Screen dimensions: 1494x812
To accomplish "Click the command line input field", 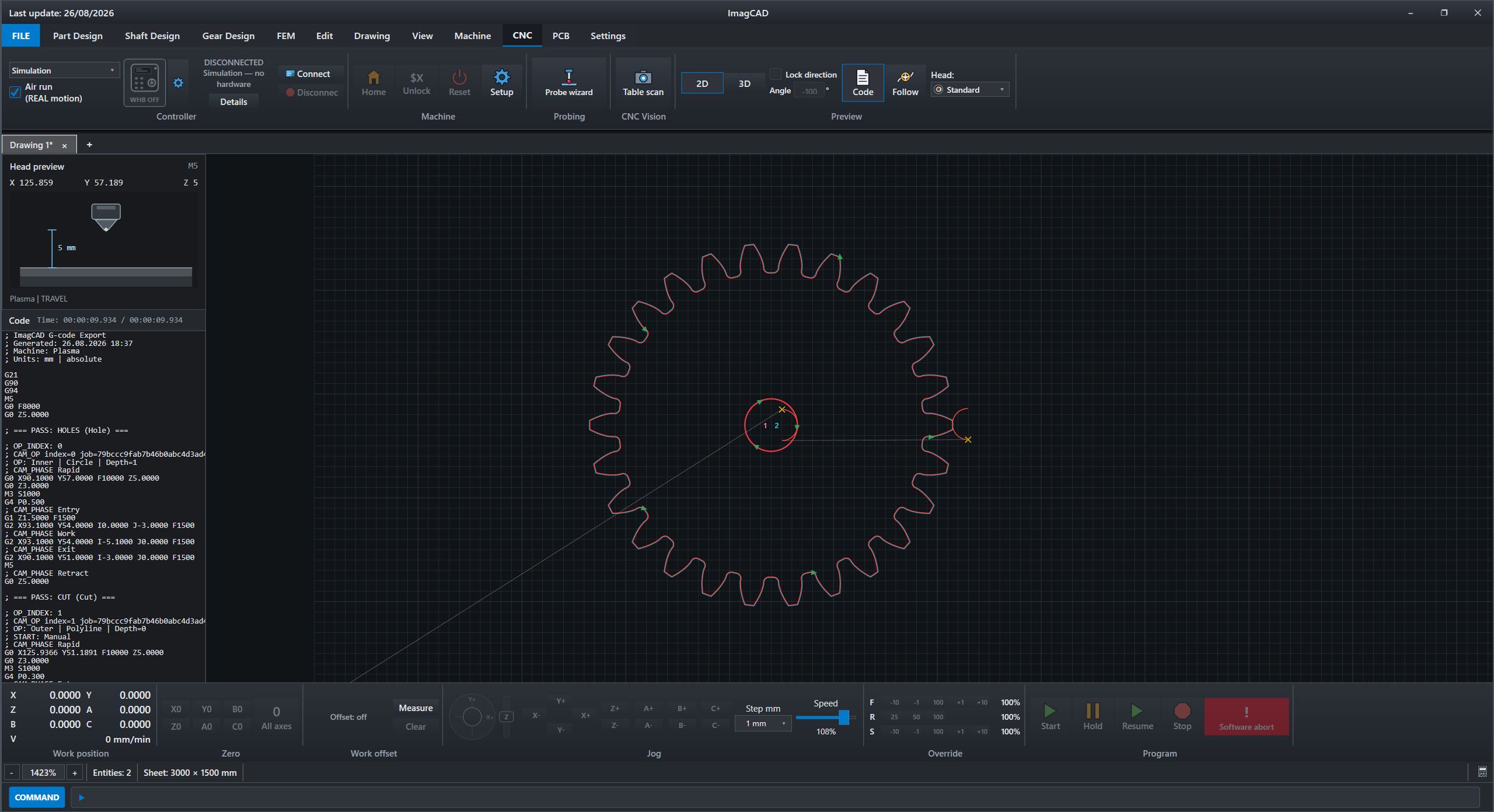I will [x=775, y=797].
